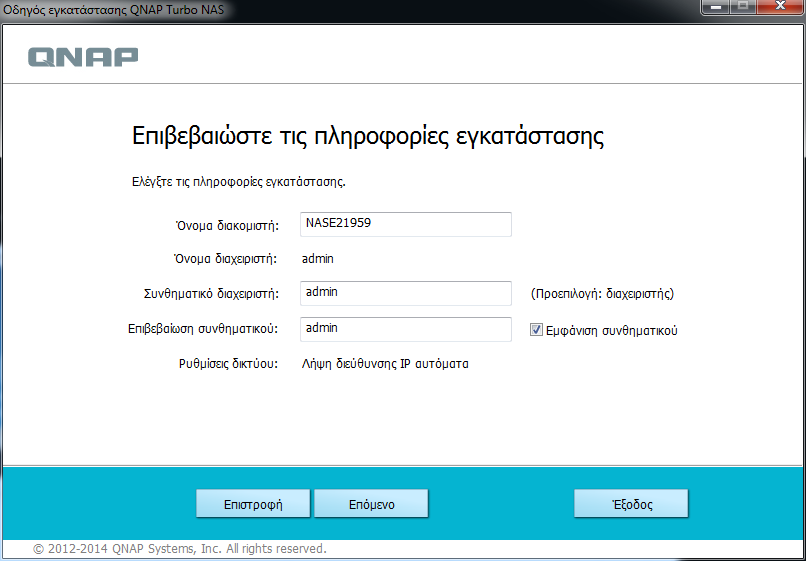Viewport: 806px width, 561px height.
Task: Click the (Προεπιλογή: διαχειριστής) hint text
Action: click(x=602, y=294)
